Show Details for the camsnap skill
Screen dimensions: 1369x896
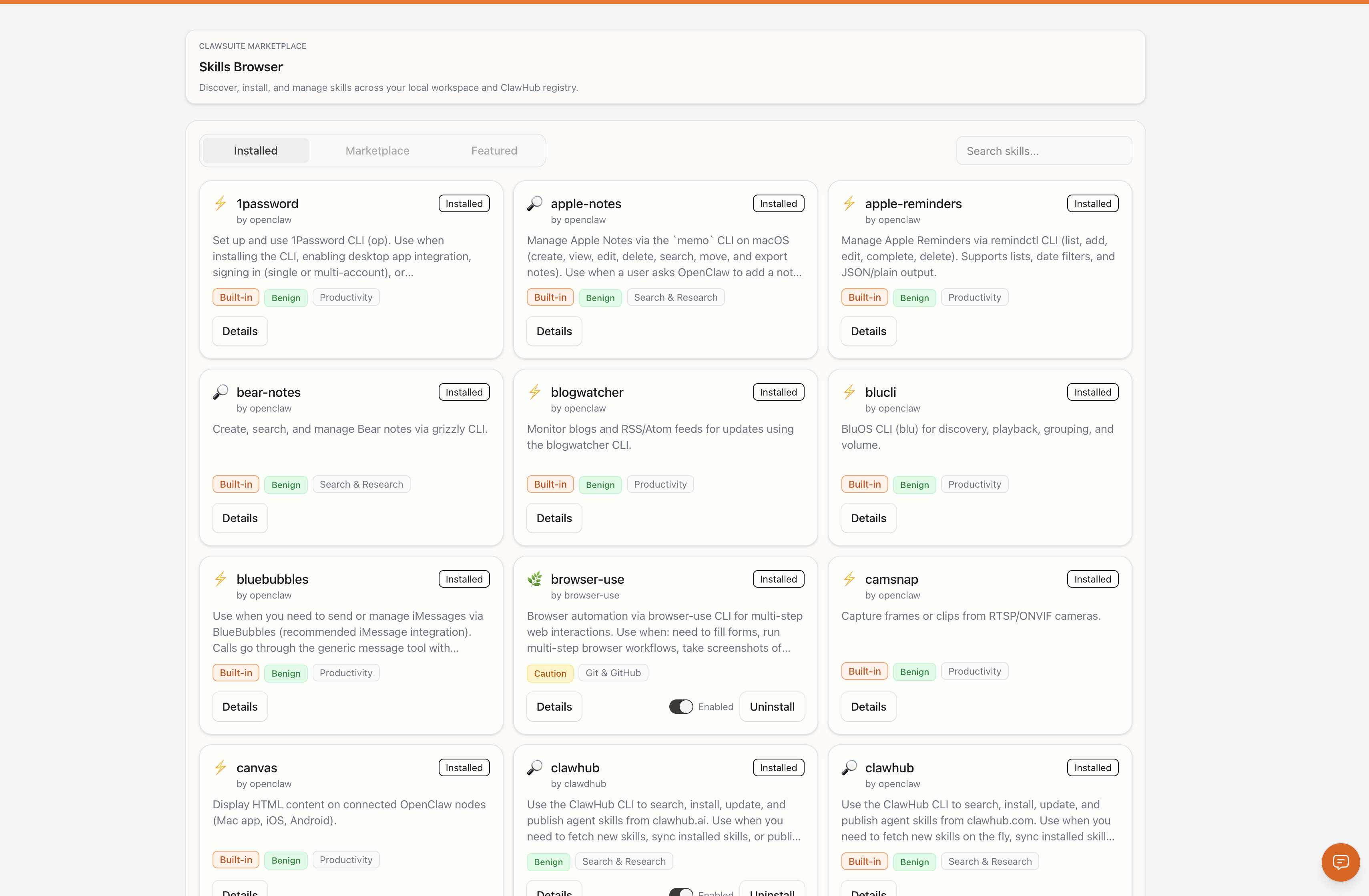(x=869, y=707)
